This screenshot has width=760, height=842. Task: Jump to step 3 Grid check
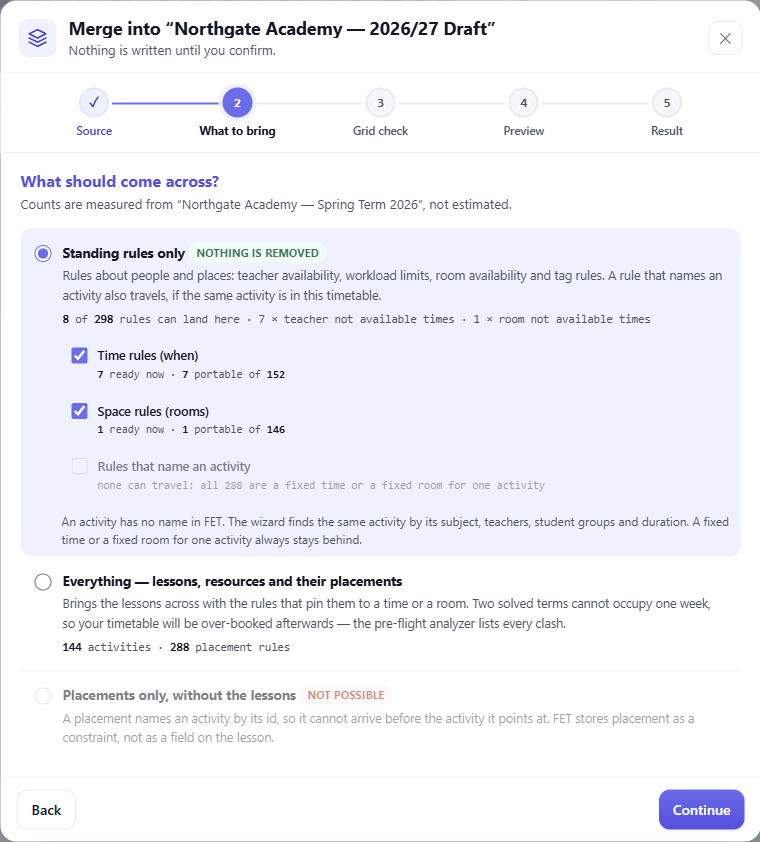pyautogui.click(x=380, y=103)
